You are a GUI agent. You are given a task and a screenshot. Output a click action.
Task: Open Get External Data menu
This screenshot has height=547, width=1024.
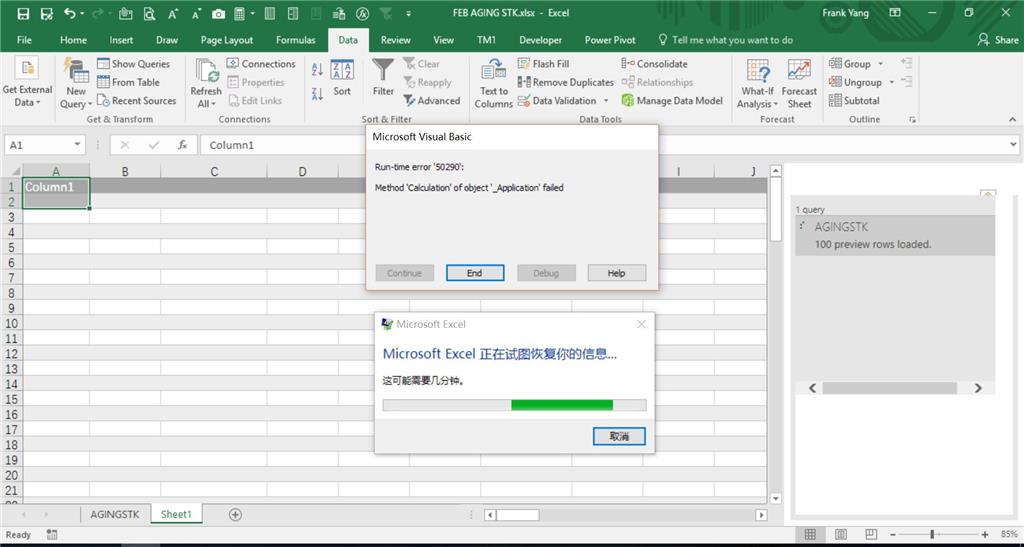[27, 84]
